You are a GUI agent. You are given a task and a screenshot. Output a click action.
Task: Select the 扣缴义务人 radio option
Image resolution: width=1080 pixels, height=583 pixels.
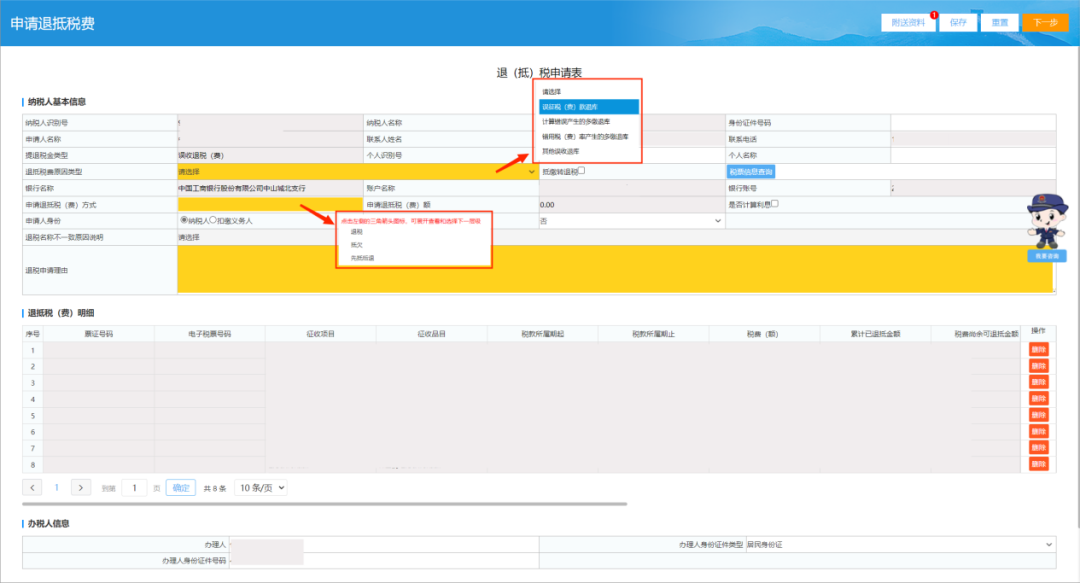(213, 220)
